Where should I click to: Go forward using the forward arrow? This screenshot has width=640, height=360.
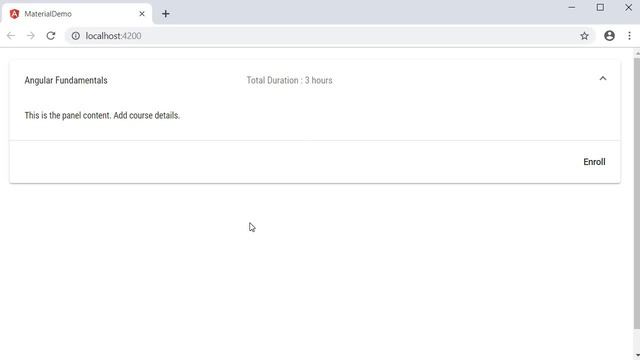tap(31, 36)
